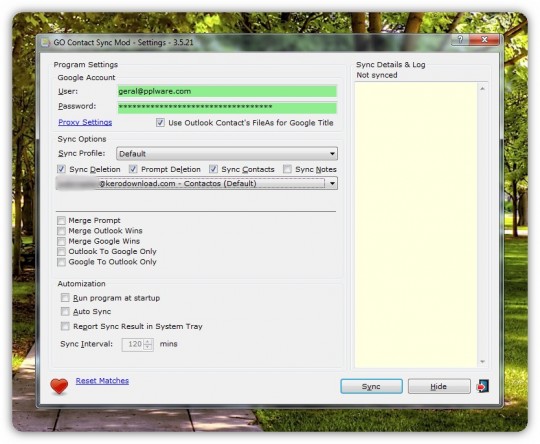
Task: Toggle the Sync Contacts checkbox
Action: [x=213, y=169]
